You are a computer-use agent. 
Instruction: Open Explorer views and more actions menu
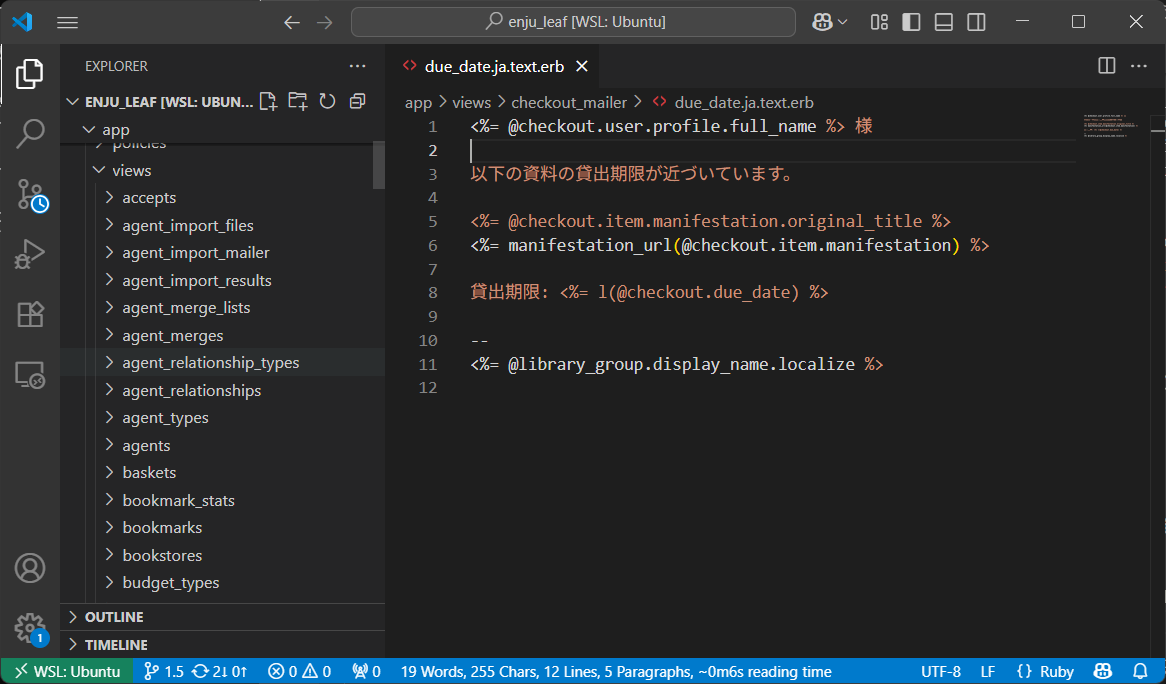point(358,66)
